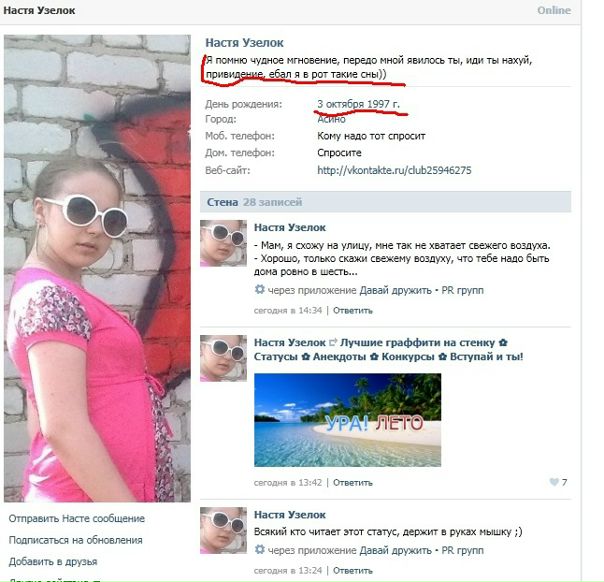Click gear icon on the 13:24 post
Image resolution: width=604 pixels, height=582 pixels.
pyautogui.click(x=260, y=549)
